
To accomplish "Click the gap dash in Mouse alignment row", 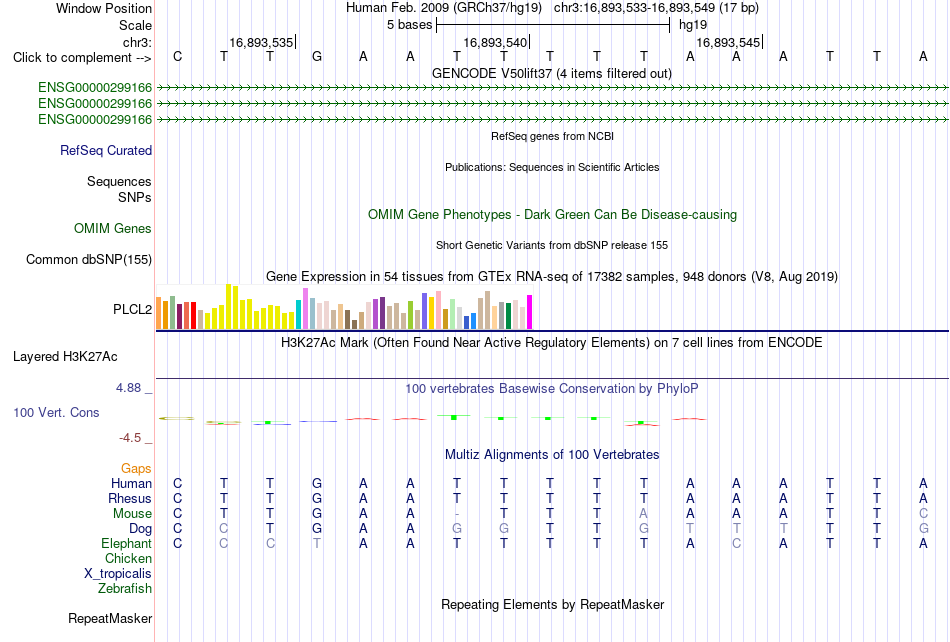I will point(457,514).
